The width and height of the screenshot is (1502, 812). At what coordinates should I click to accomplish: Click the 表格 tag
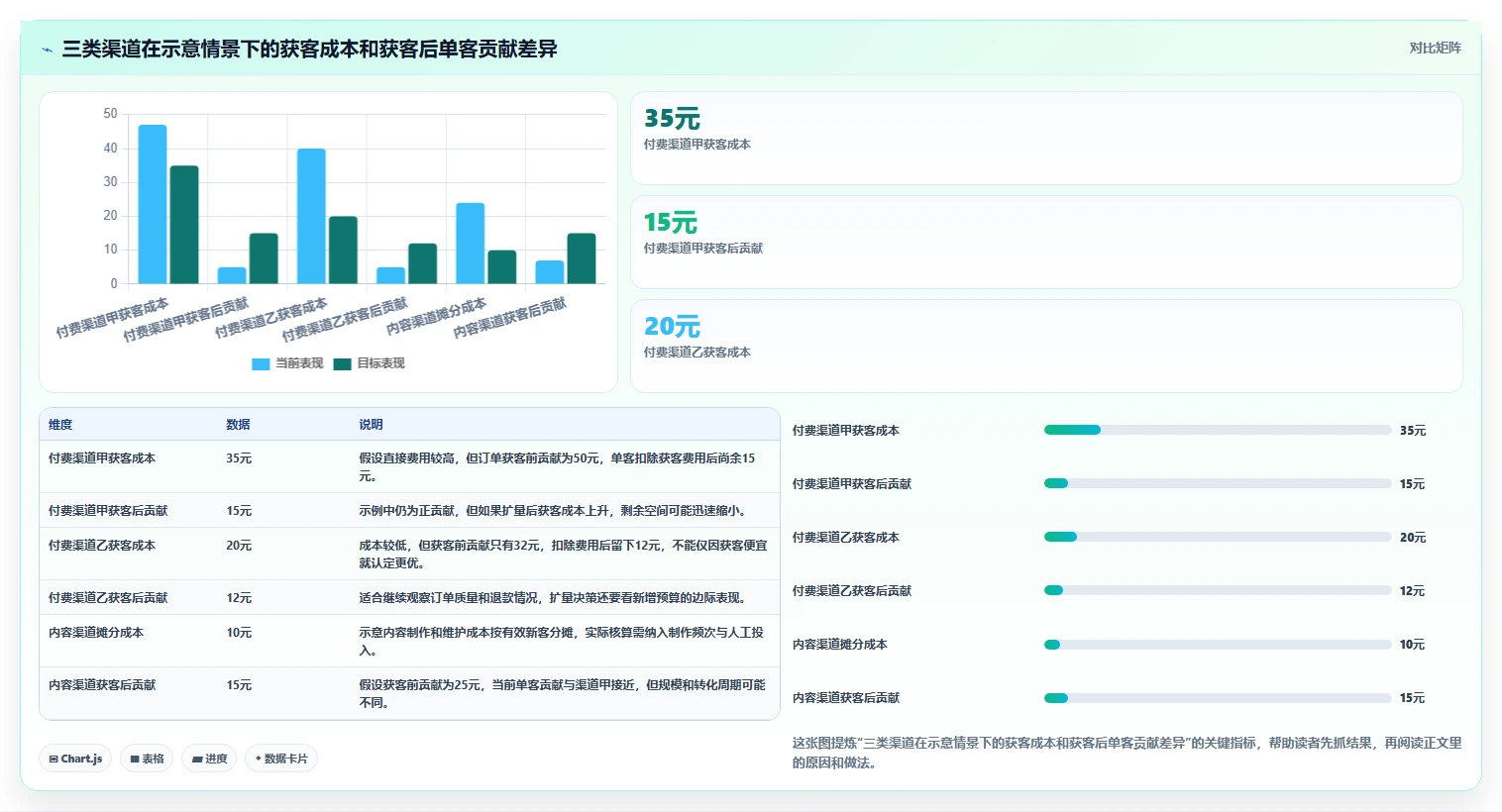(x=147, y=759)
